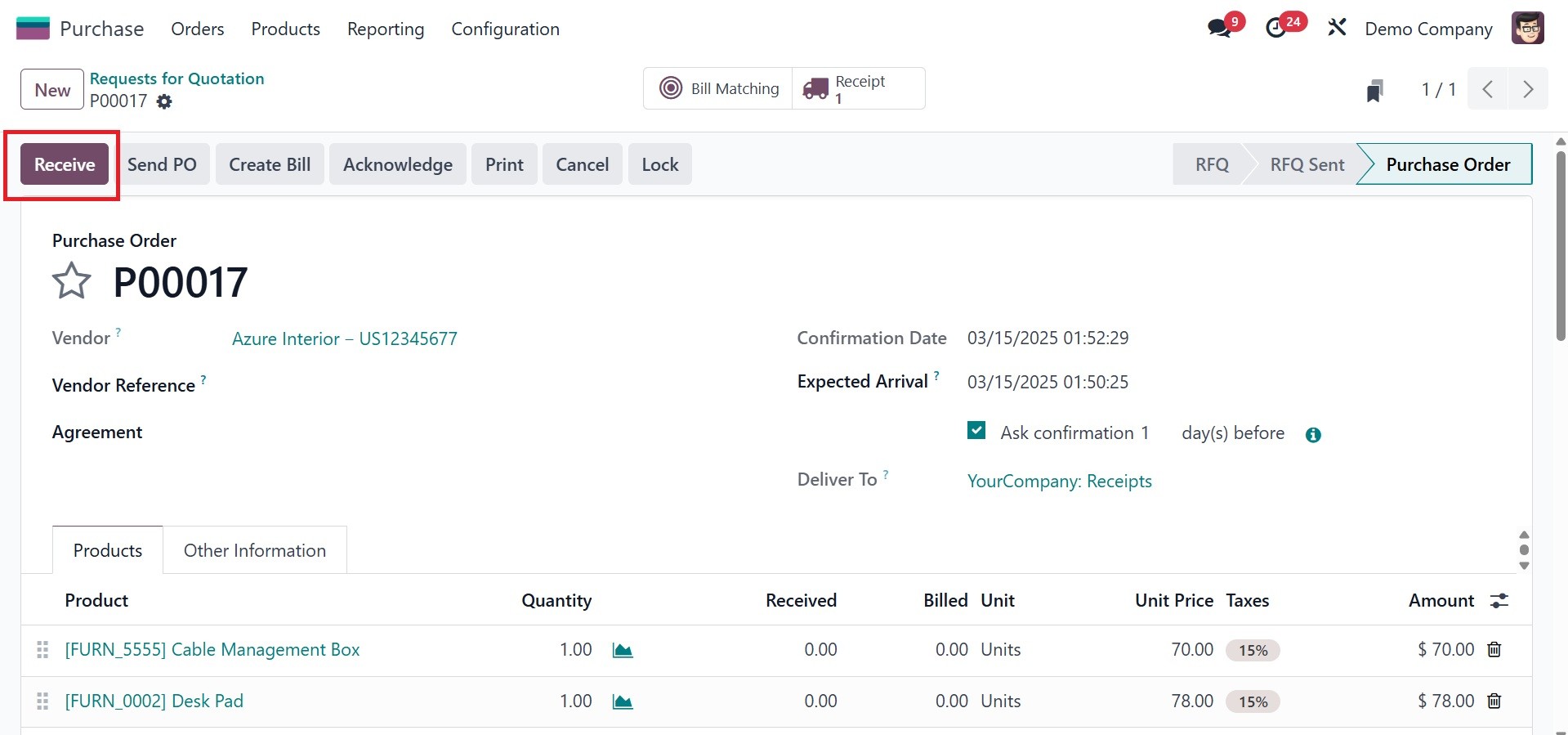
Task: Open the user avatar menu
Action: (1527, 29)
